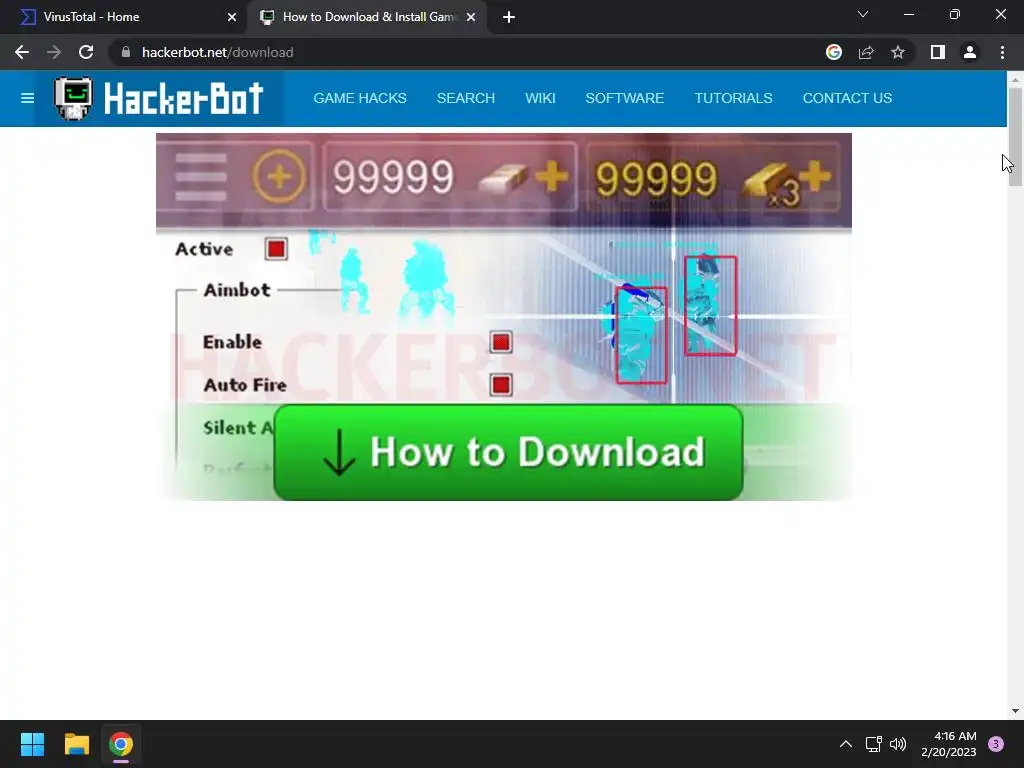Toggle the browser side panel
1024x768 pixels.
[938, 52]
